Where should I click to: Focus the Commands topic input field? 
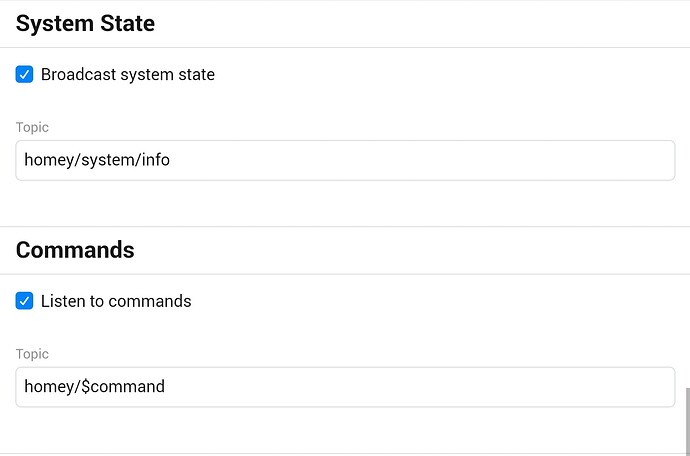(345, 386)
